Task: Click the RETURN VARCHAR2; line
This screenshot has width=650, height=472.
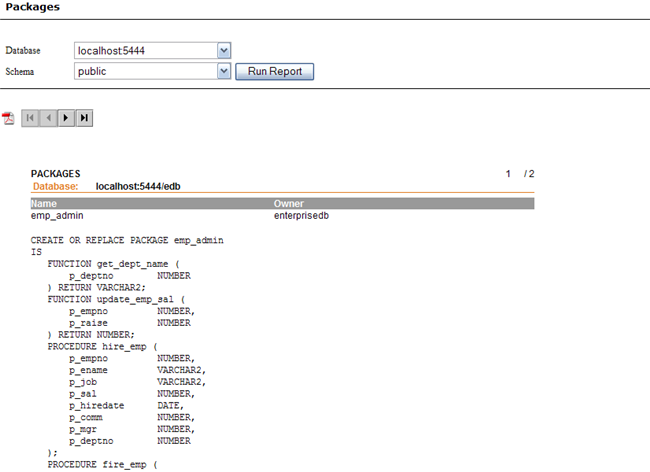Action: [x=96, y=288]
